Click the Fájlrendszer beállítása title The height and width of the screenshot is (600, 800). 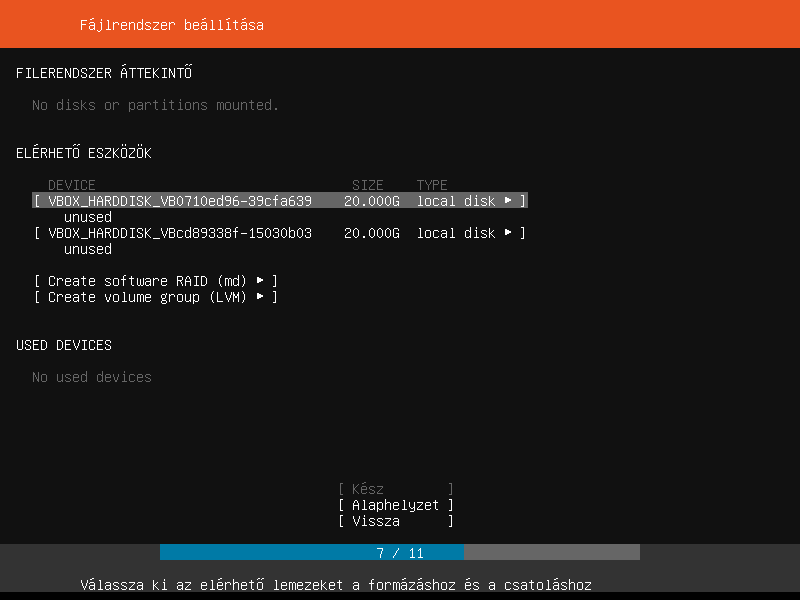172,25
